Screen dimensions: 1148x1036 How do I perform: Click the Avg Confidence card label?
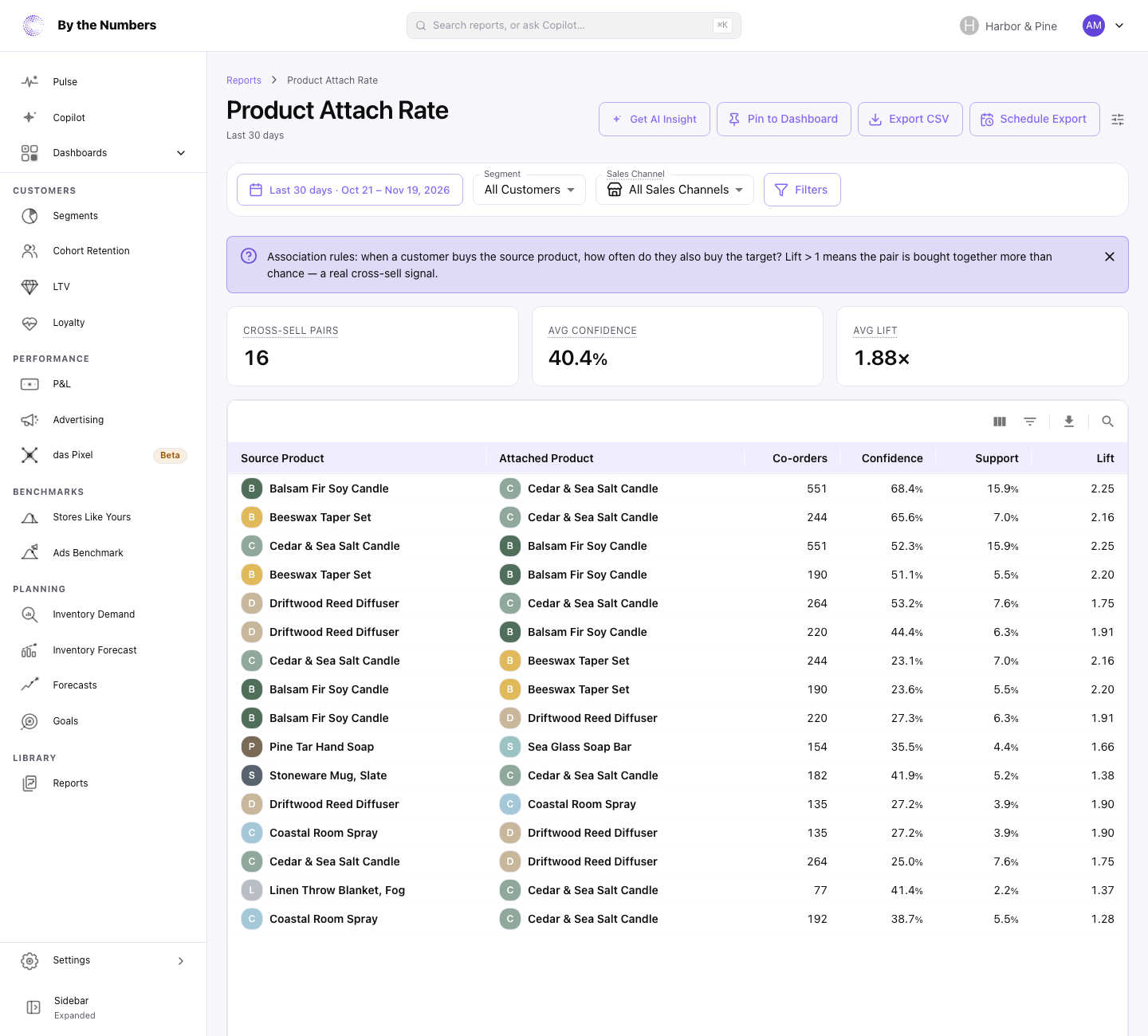tap(592, 331)
